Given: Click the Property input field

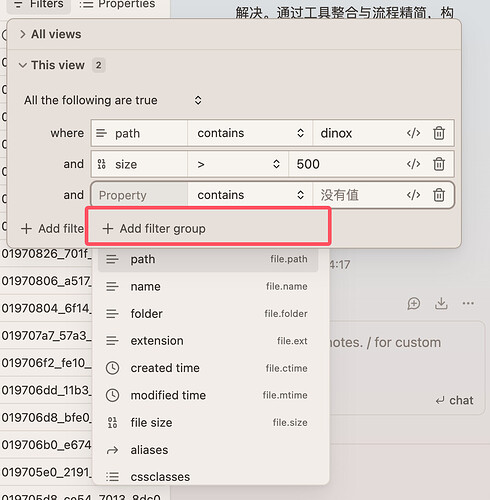Looking at the screenshot, I should (139, 195).
